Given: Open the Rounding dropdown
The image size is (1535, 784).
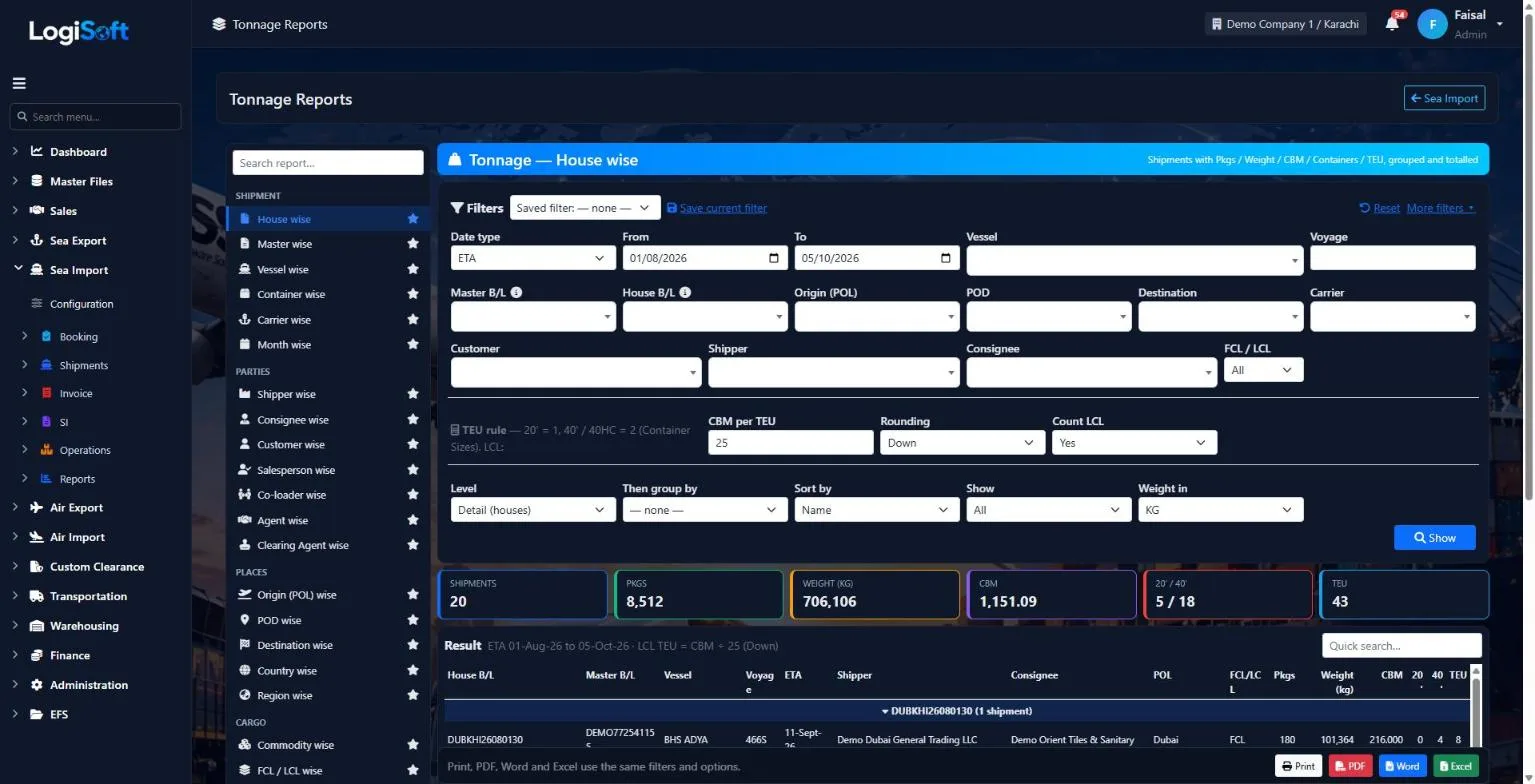Looking at the screenshot, I should pyautogui.click(x=962, y=443).
